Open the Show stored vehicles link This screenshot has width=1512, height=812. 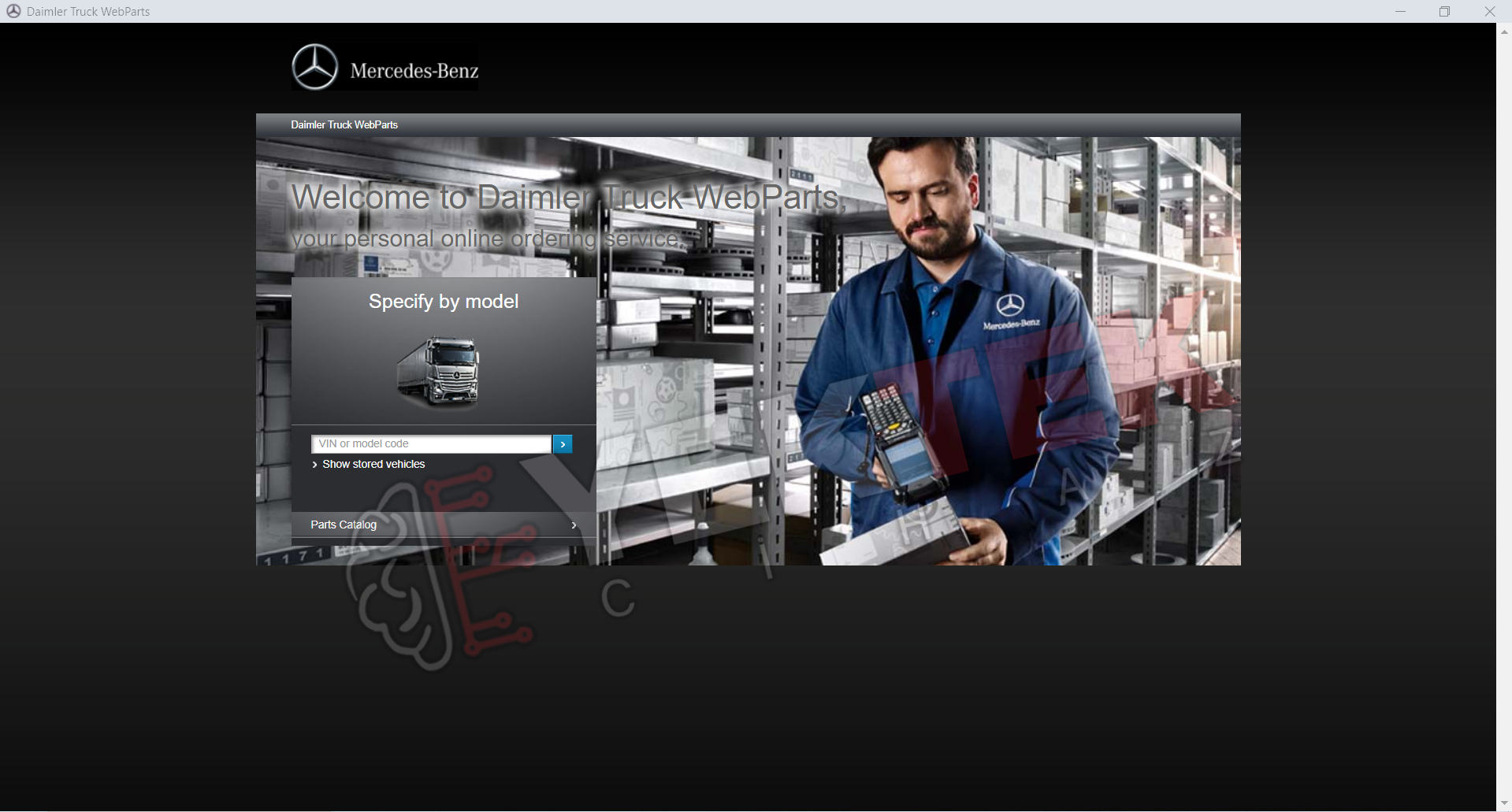tap(373, 465)
